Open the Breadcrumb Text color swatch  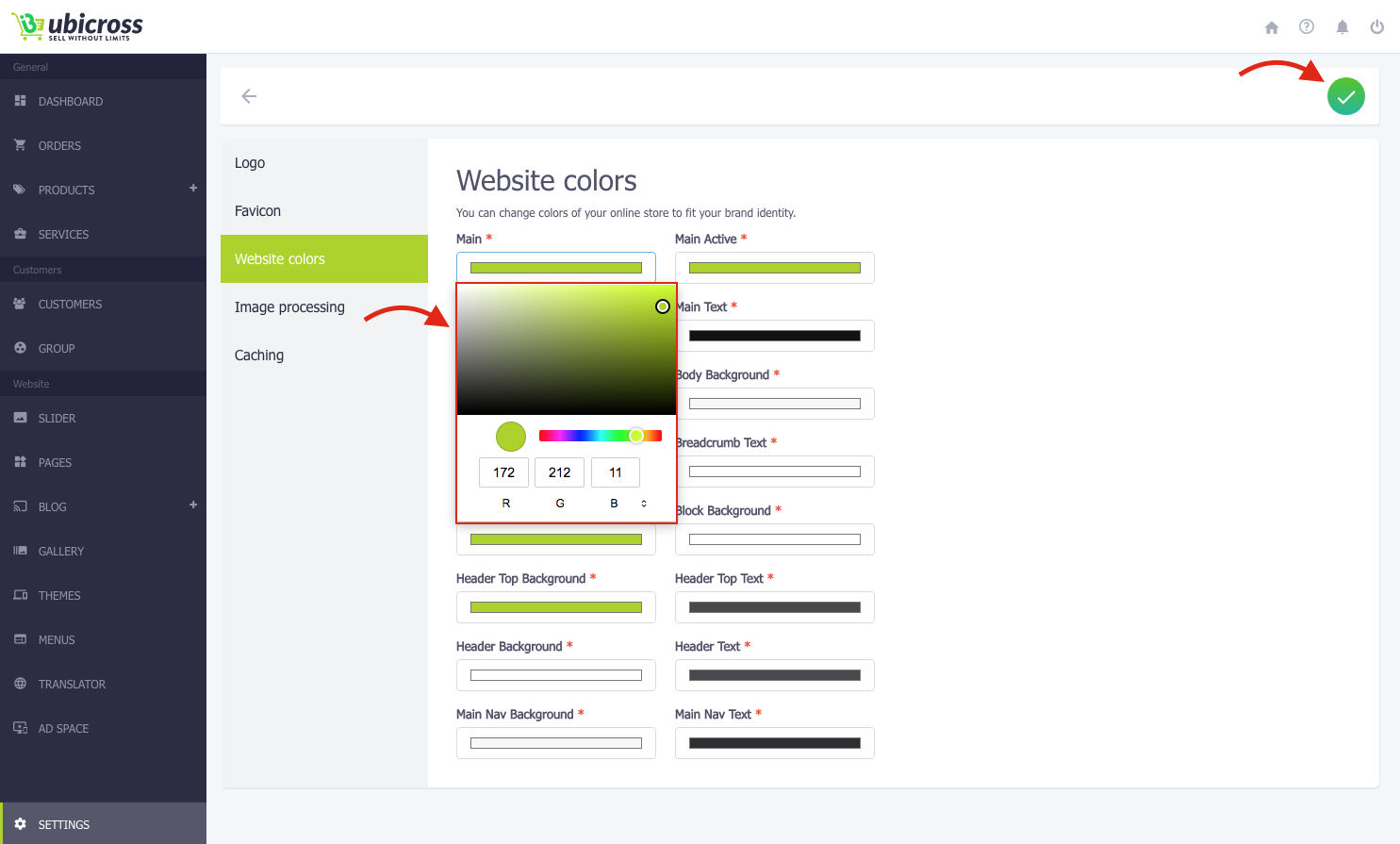point(775,472)
